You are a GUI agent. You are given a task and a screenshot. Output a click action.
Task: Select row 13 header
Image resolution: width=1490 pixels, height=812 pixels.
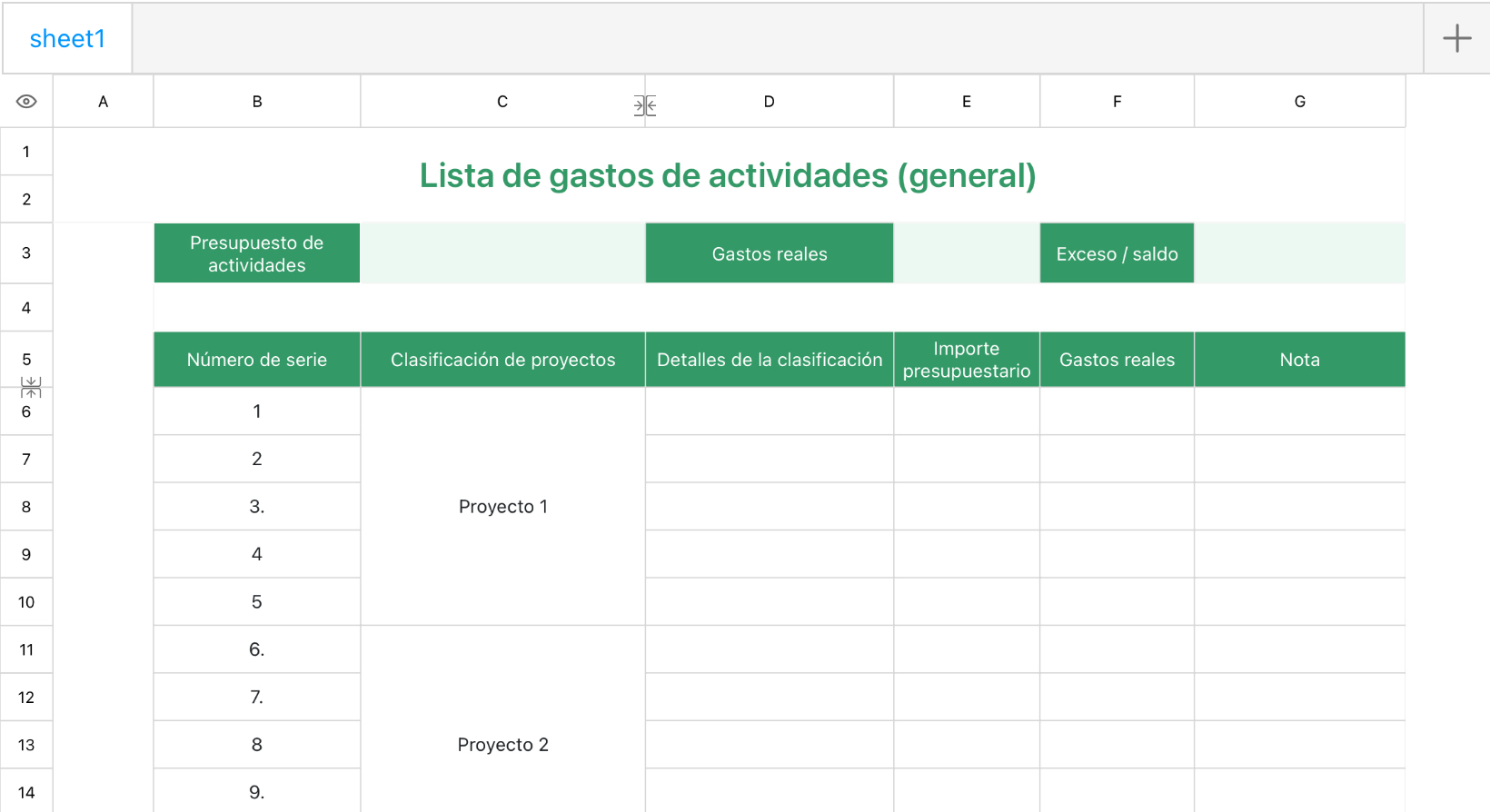26,745
